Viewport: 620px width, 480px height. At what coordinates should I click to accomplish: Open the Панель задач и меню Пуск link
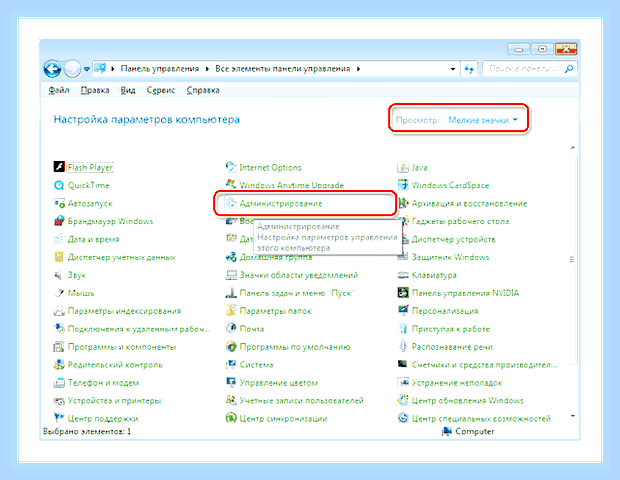297,293
